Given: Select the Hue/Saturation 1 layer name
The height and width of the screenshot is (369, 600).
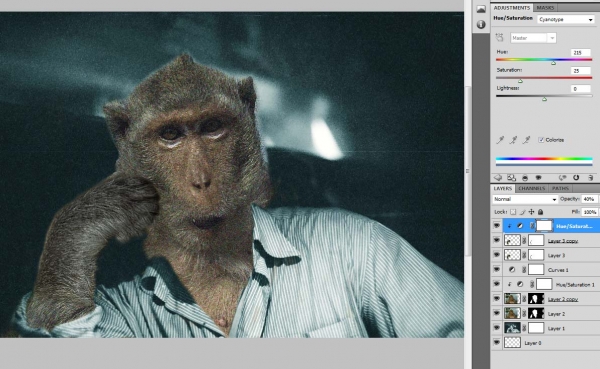Looking at the screenshot, I should click(x=575, y=285).
